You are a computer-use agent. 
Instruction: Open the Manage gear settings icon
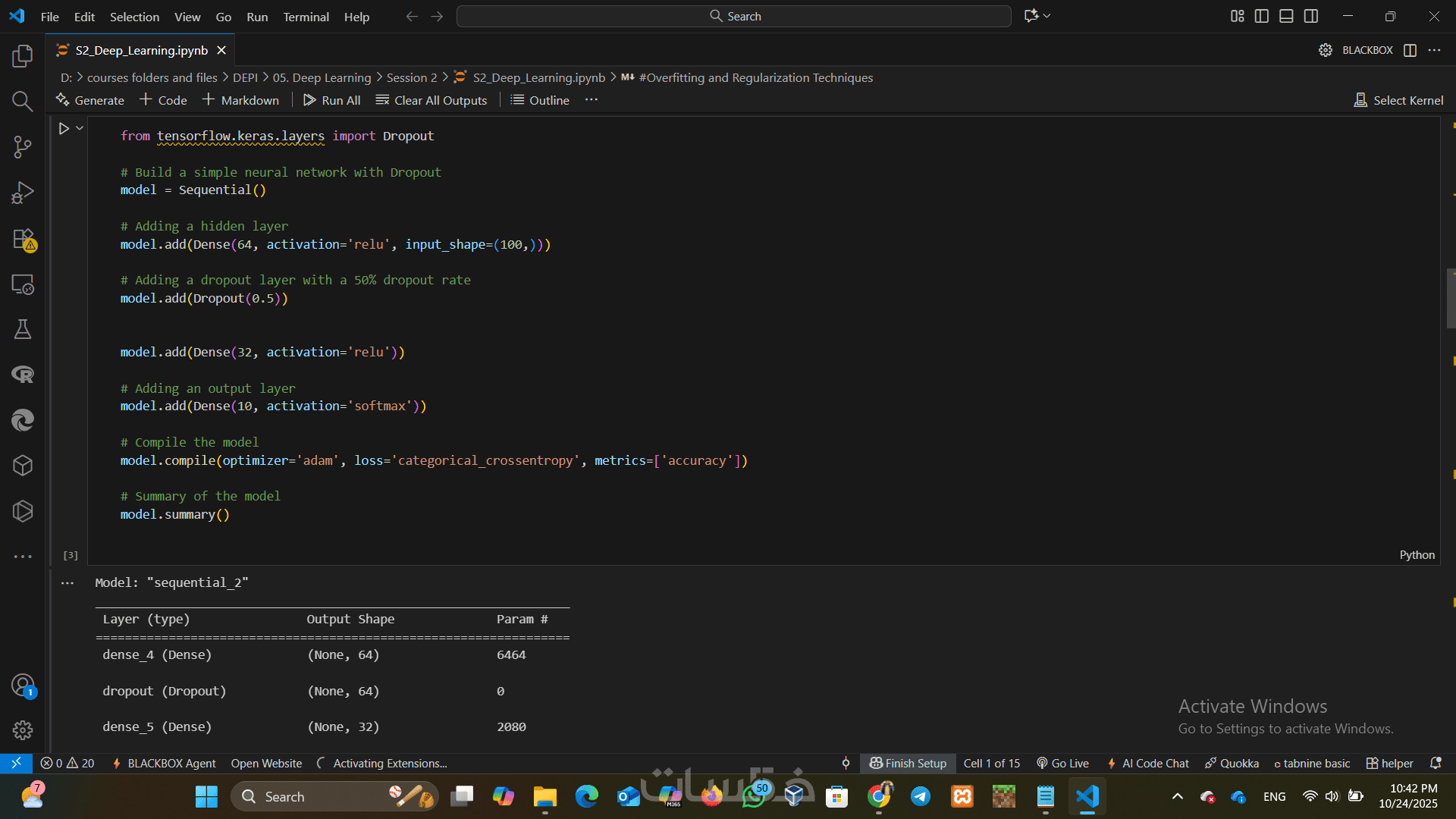tap(23, 730)
